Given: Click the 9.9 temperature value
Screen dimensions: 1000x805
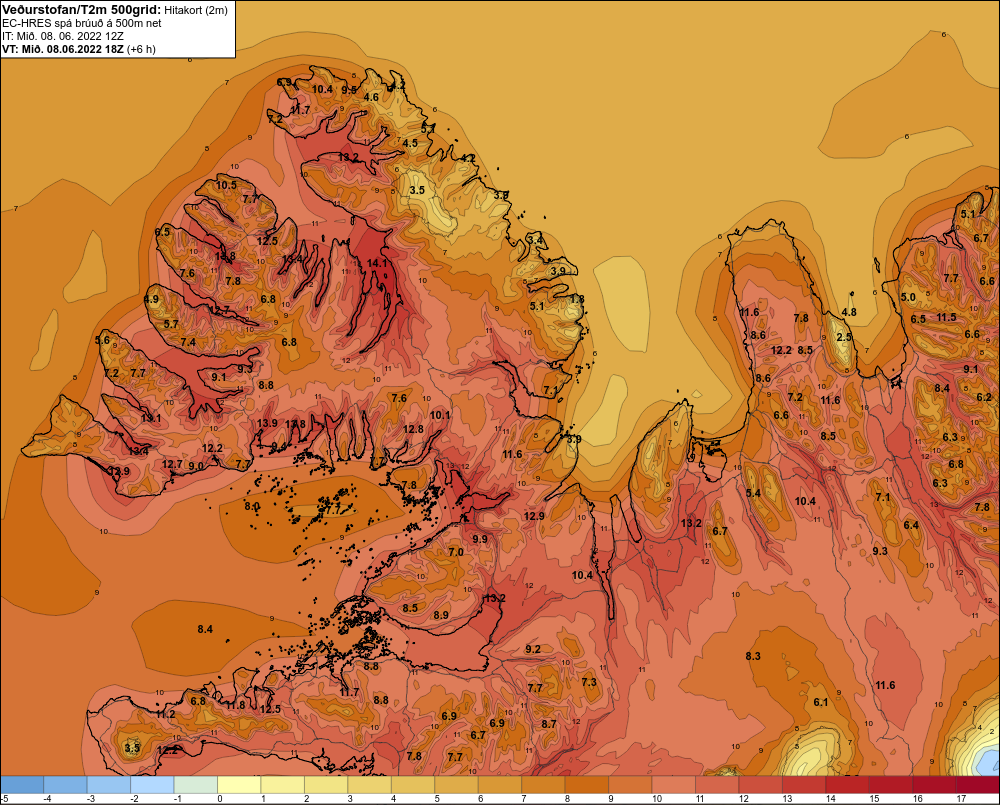Looking at the screenshot, I should tap(480, 540).
